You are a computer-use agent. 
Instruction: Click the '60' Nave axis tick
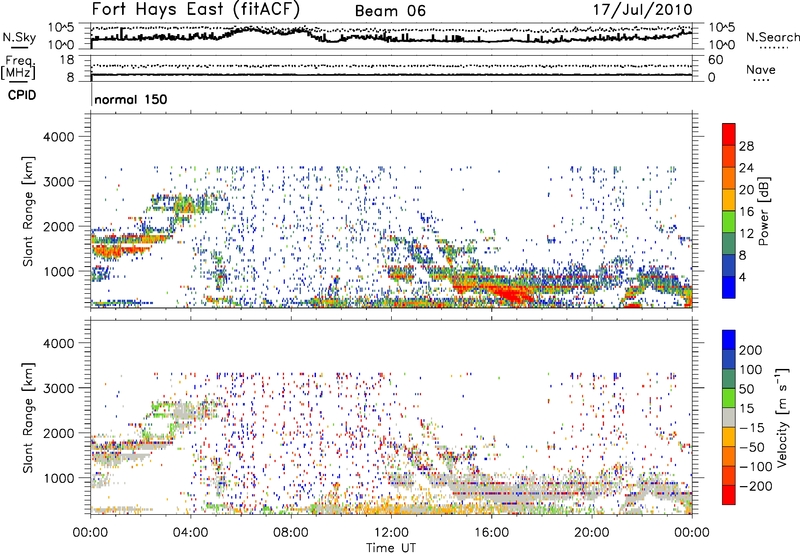(715, 60)
